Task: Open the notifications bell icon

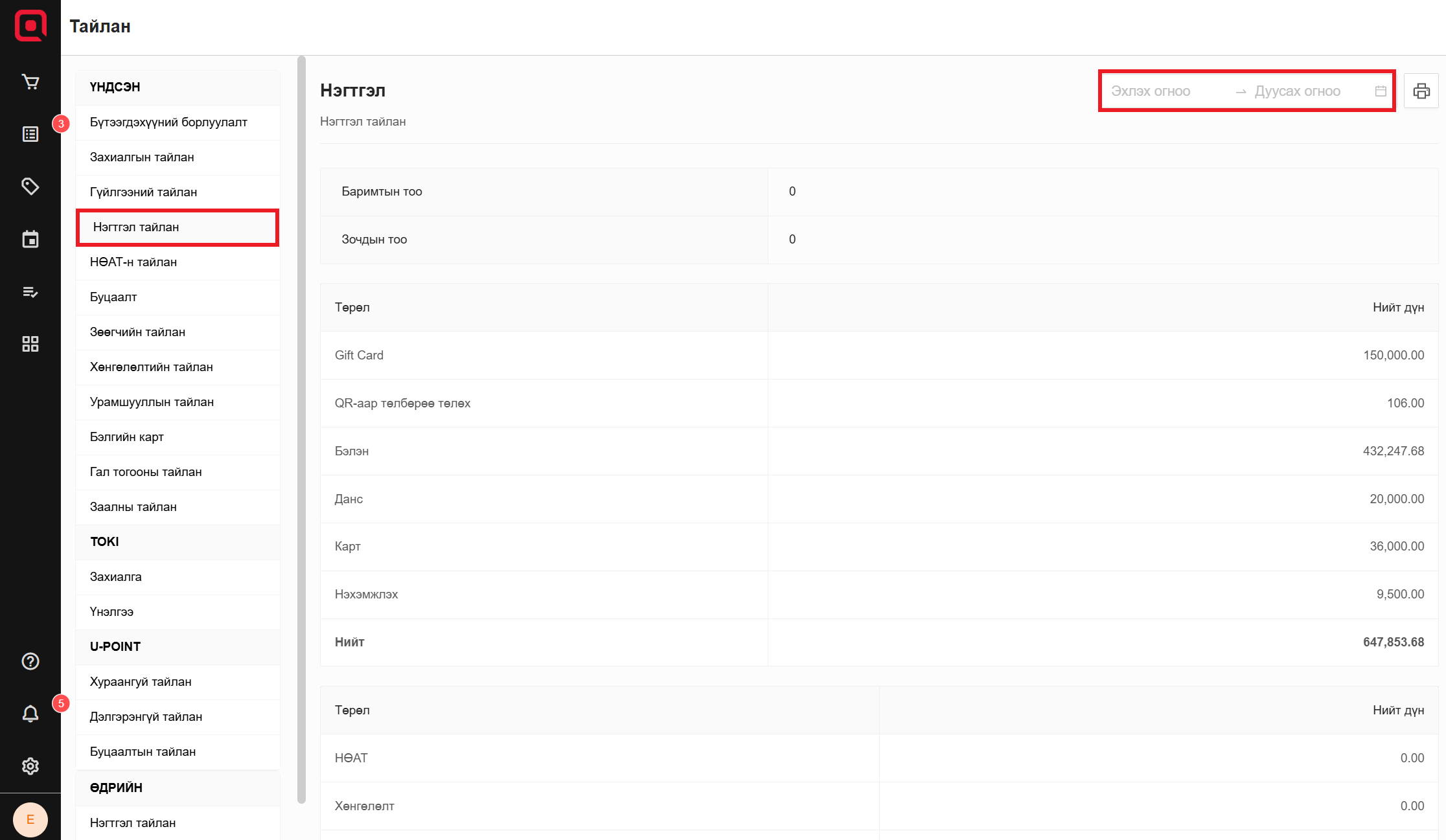Action: point(30,714)
